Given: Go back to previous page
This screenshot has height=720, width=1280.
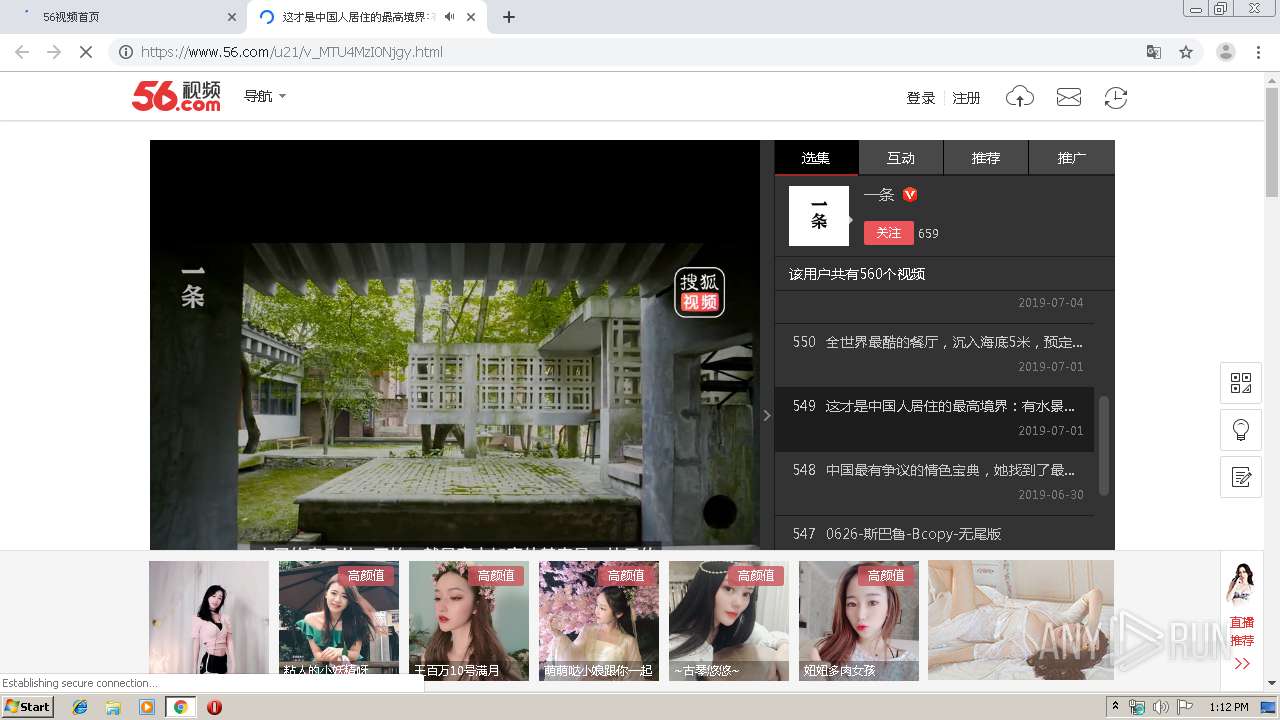Looking at the screenshot, I should coord(22,52).
